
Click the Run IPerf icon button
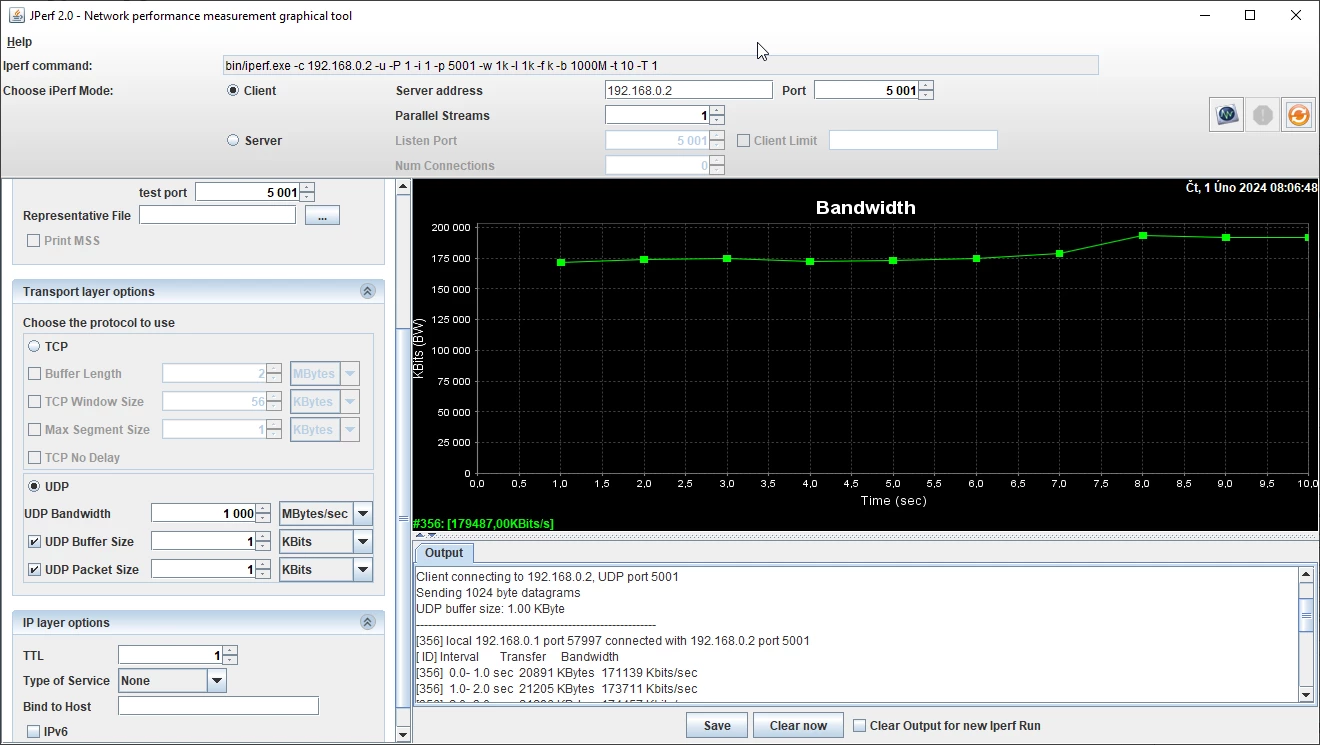[x=1227, y=115]
